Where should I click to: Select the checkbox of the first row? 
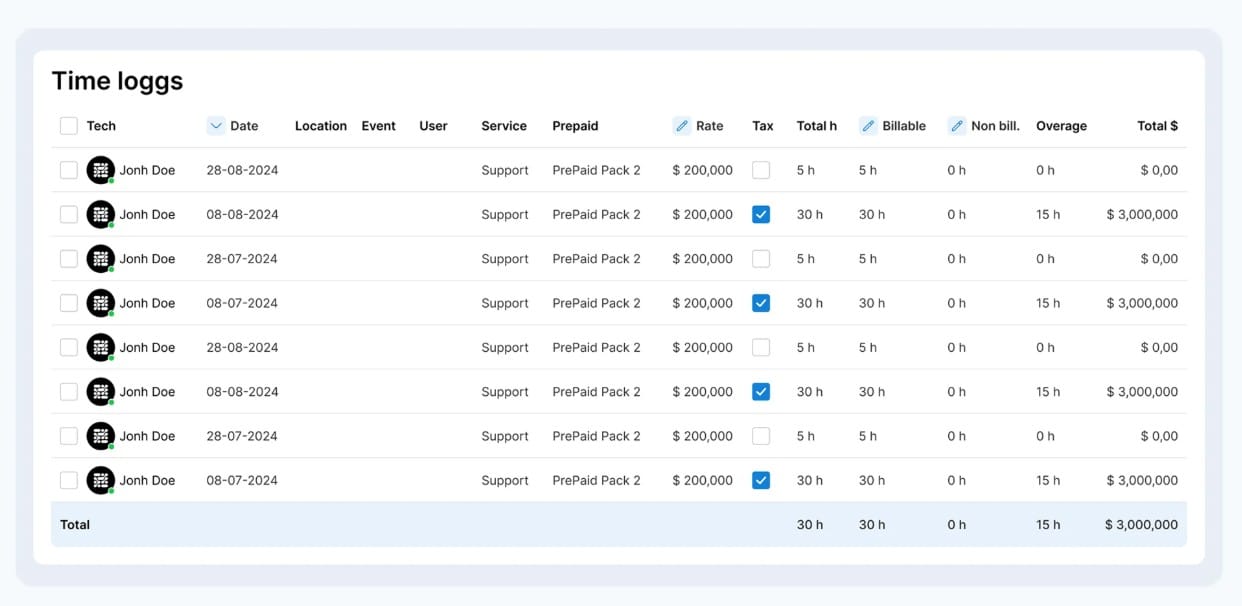pos(68,170)
